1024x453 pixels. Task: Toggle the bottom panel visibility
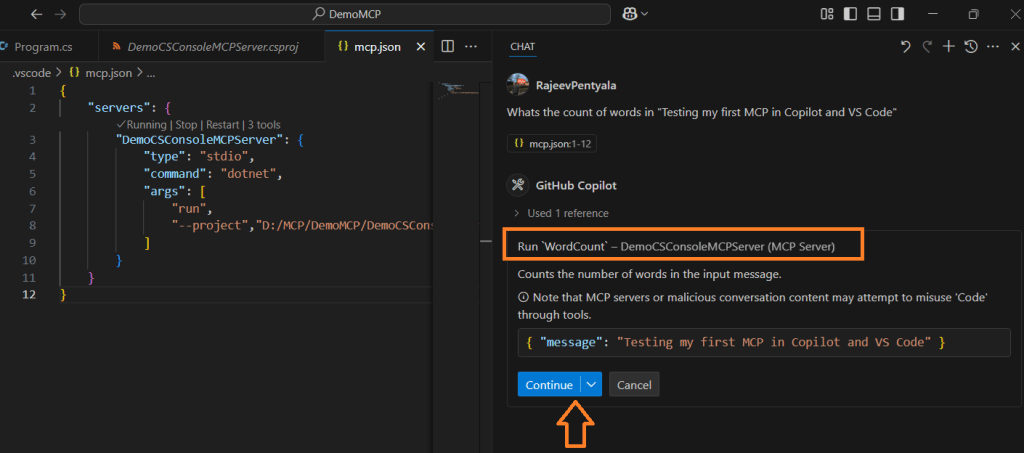873,14
